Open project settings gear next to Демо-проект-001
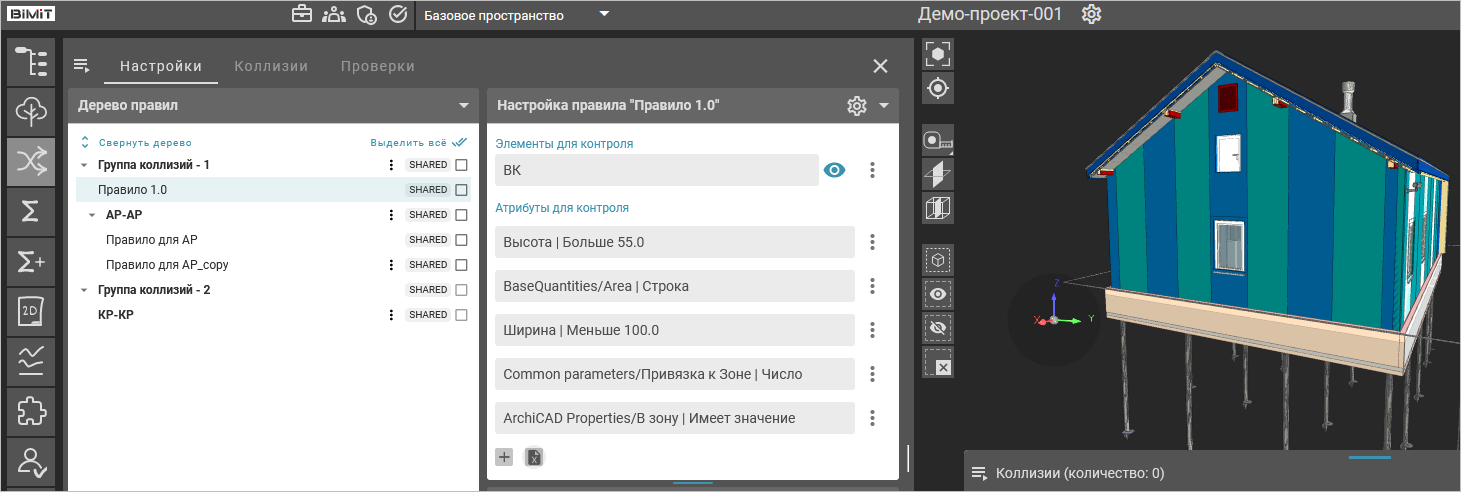Screen dimensions: 1461x492 pyautogui.click(x=1092, y=15)
